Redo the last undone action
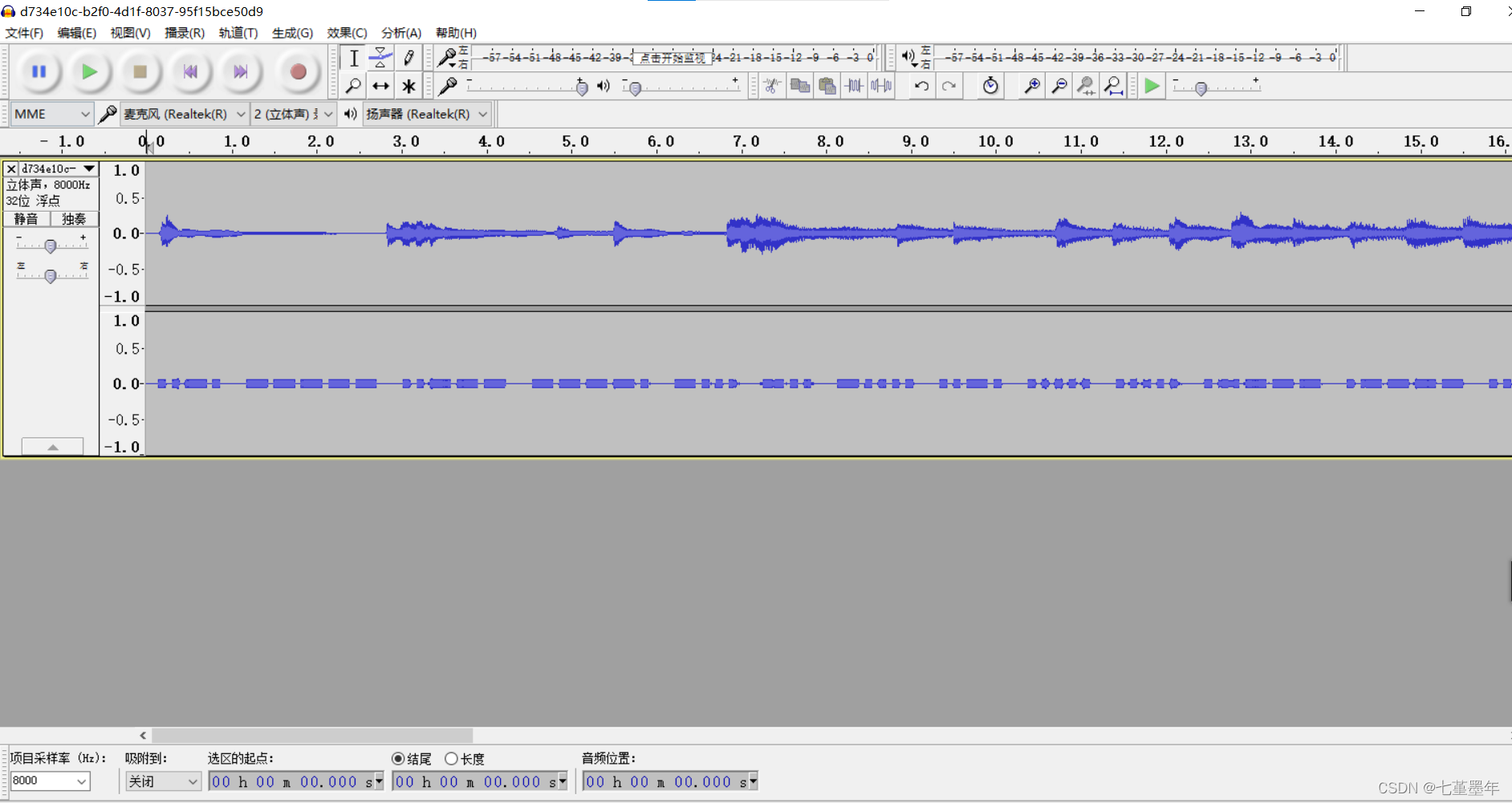 [x=949, y=86]
